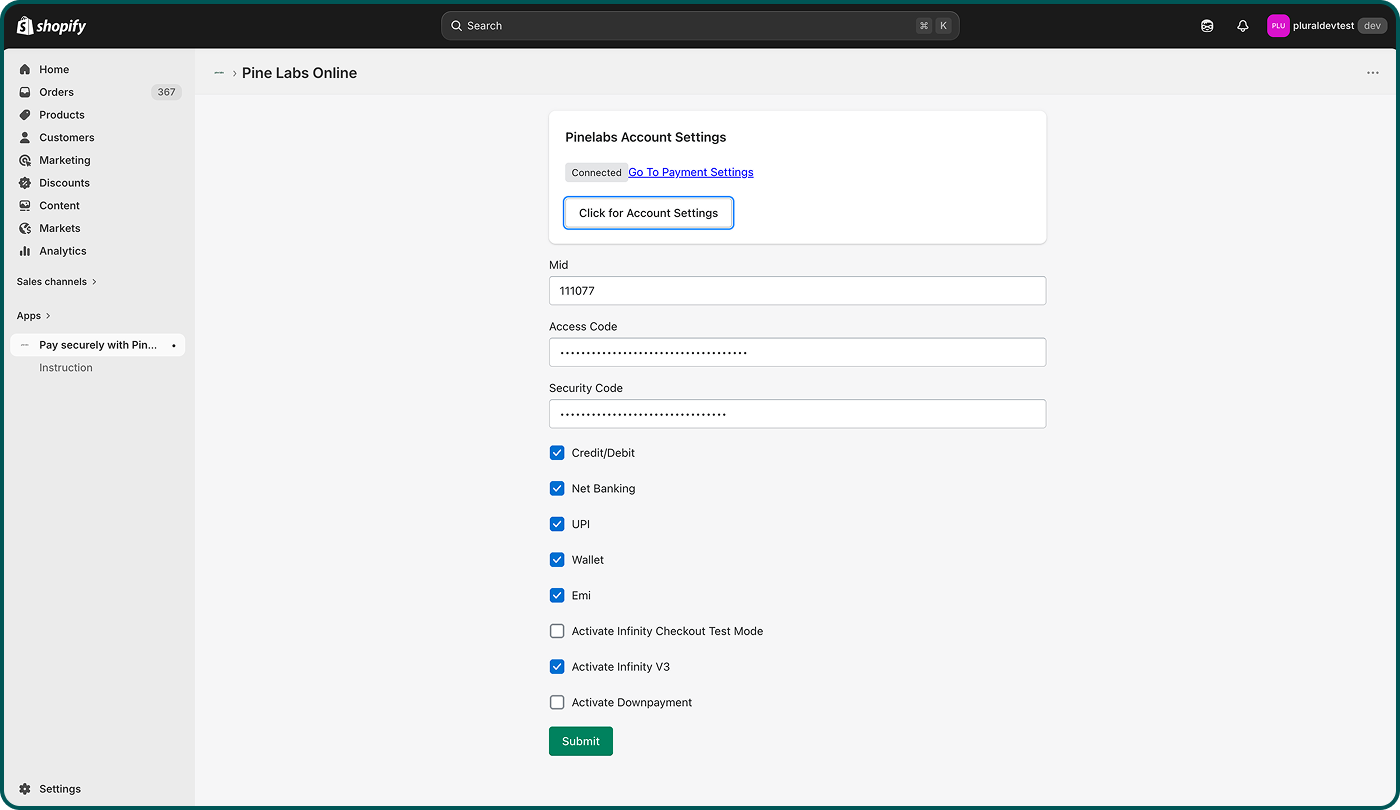Image resolution: width=1400 pixels, height=810 pixels.
Task: Focus the Security Code field
Action: [x=797, y=414]
